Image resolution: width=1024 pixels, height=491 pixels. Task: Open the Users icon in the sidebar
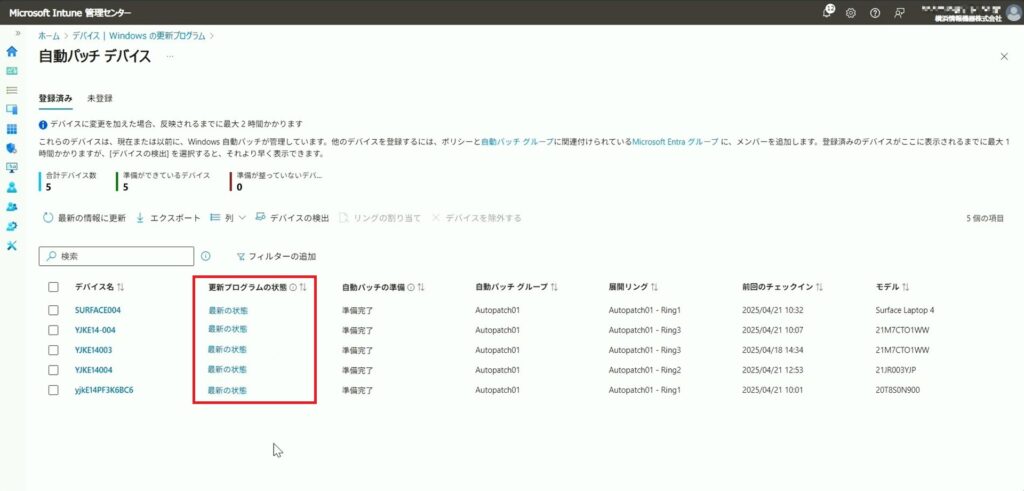click(x=11, y=187)
